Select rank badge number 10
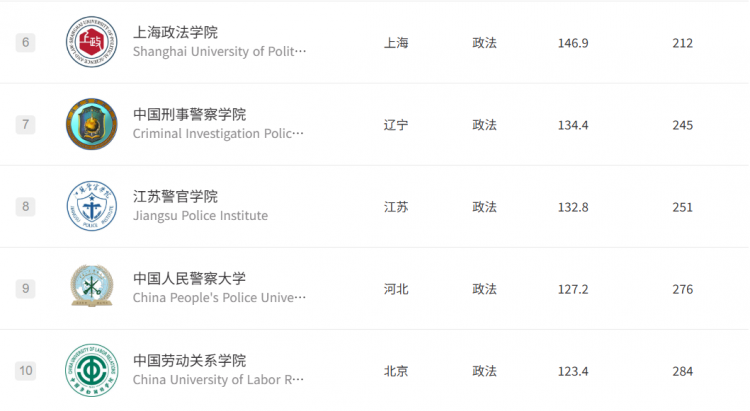 click(25, 371)
